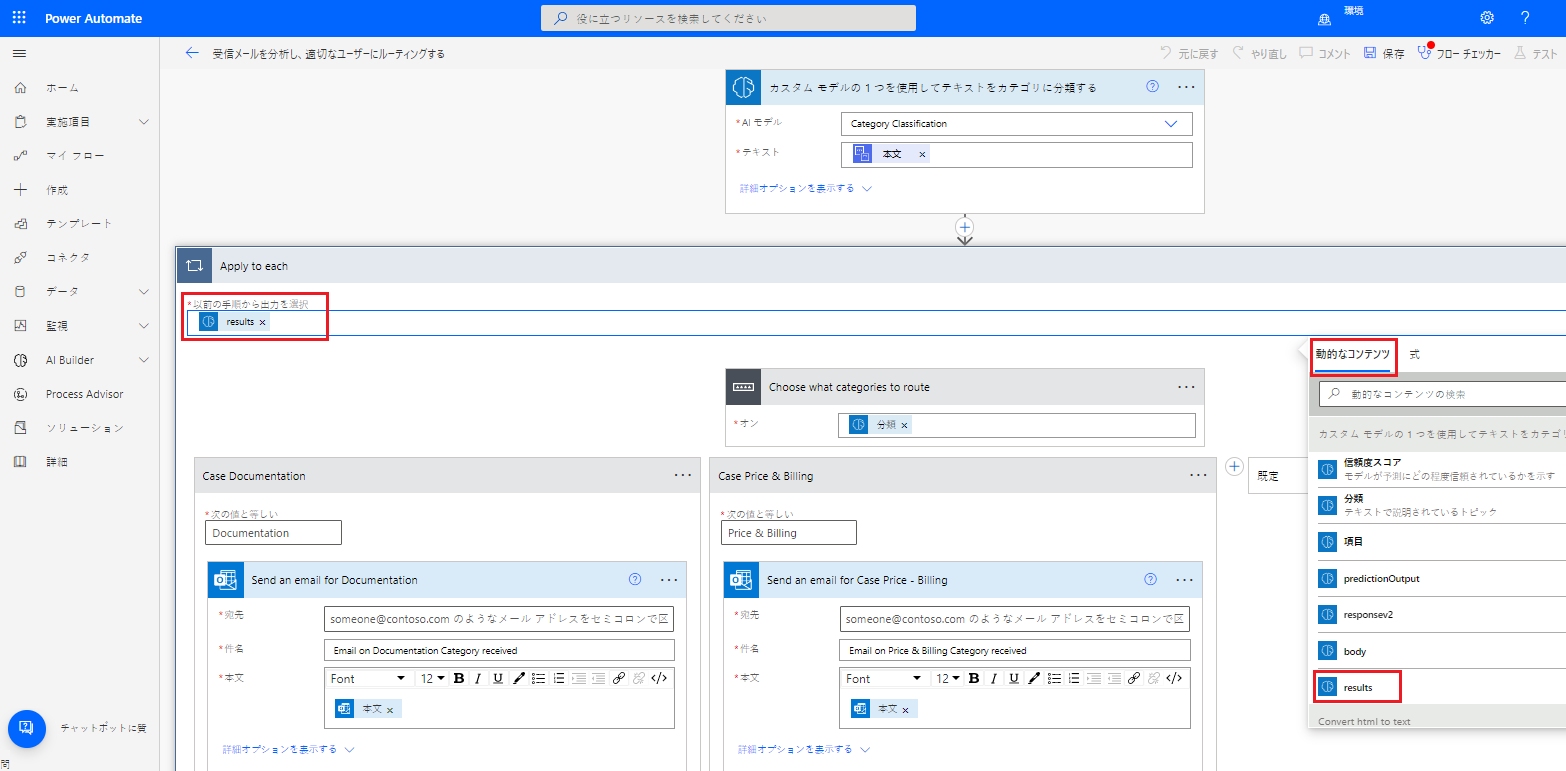Screen dimensions: 1566x771
Task: Open the help question mark in the header
Action: coord(1525,18)
